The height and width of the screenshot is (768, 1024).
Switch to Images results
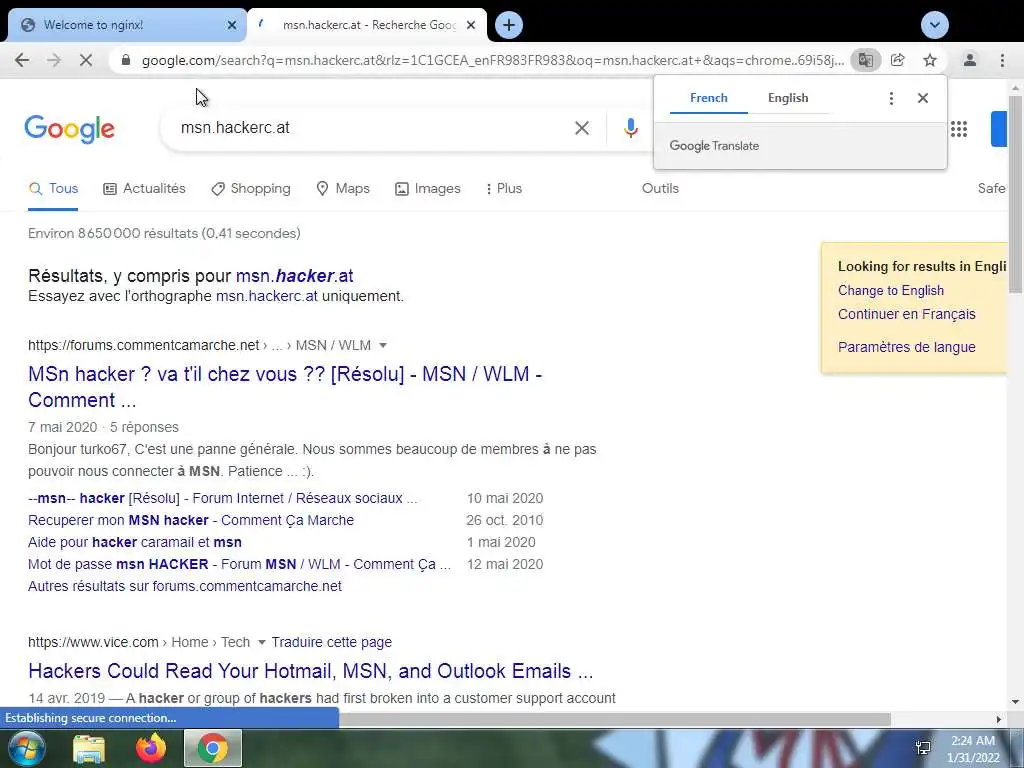point(428,189)
